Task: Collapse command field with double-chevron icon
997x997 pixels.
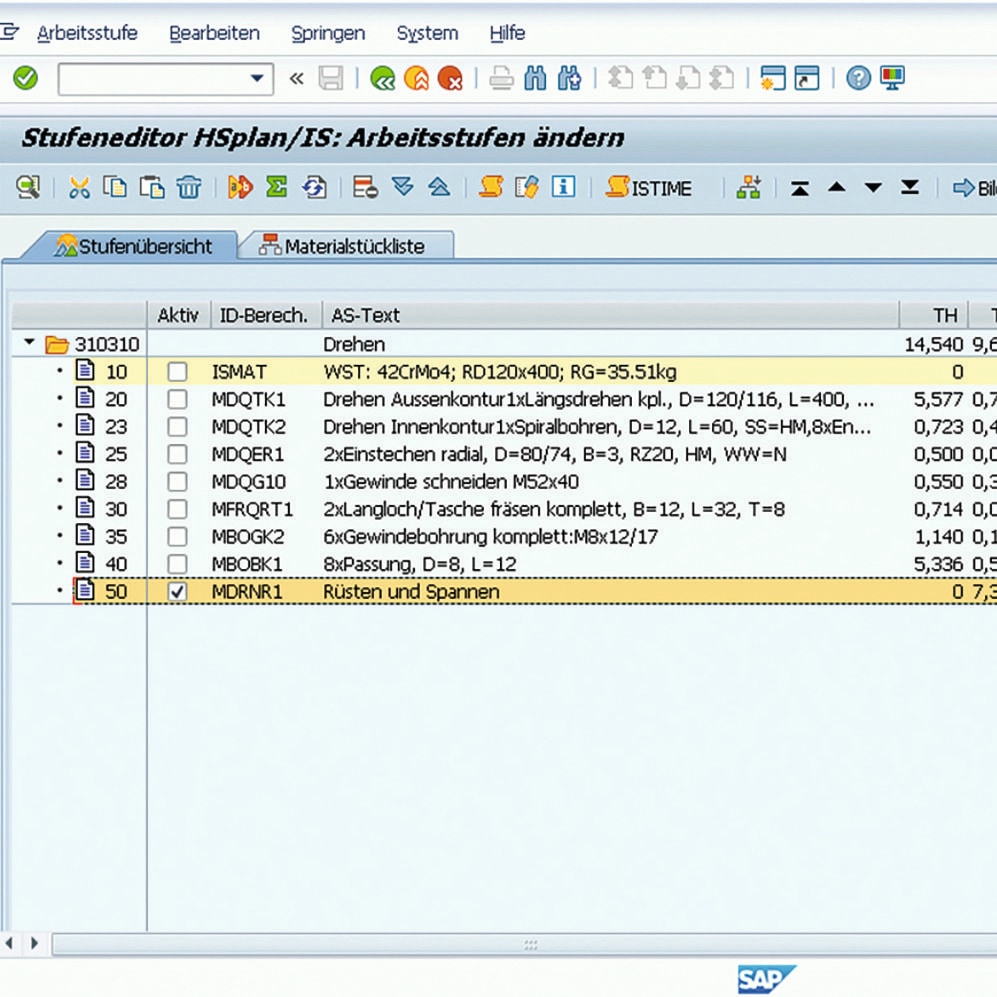Action: click(x=296, y=78)
